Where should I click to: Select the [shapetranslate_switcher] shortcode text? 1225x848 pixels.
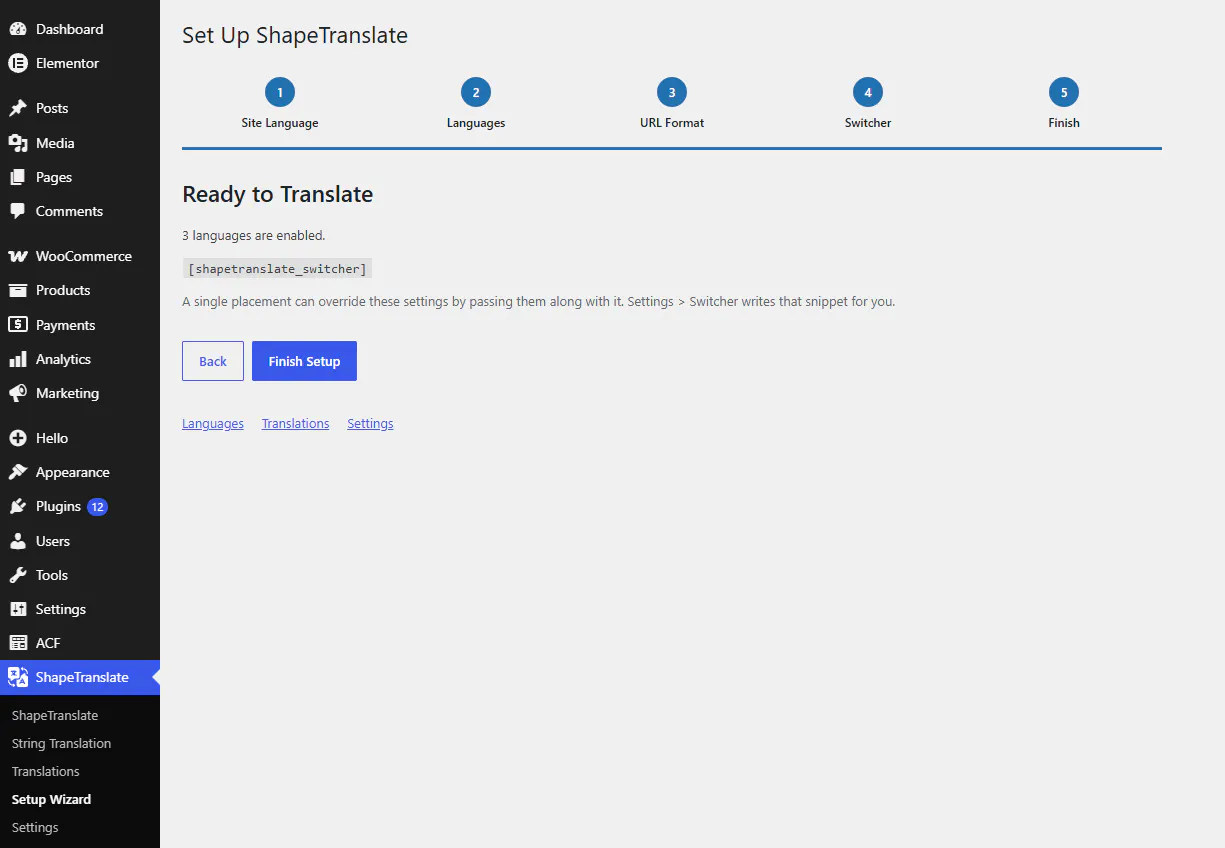tap(277, 269)
